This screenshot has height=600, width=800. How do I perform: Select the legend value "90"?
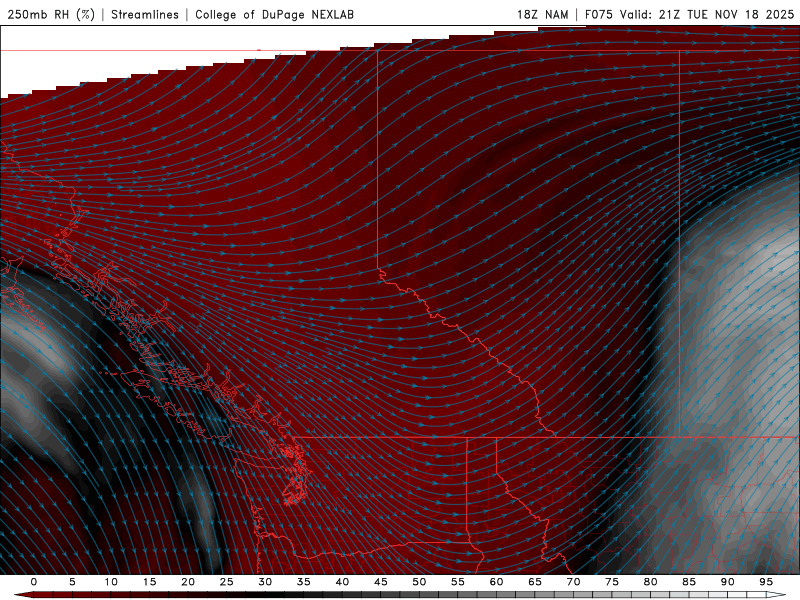click(727, 582)
